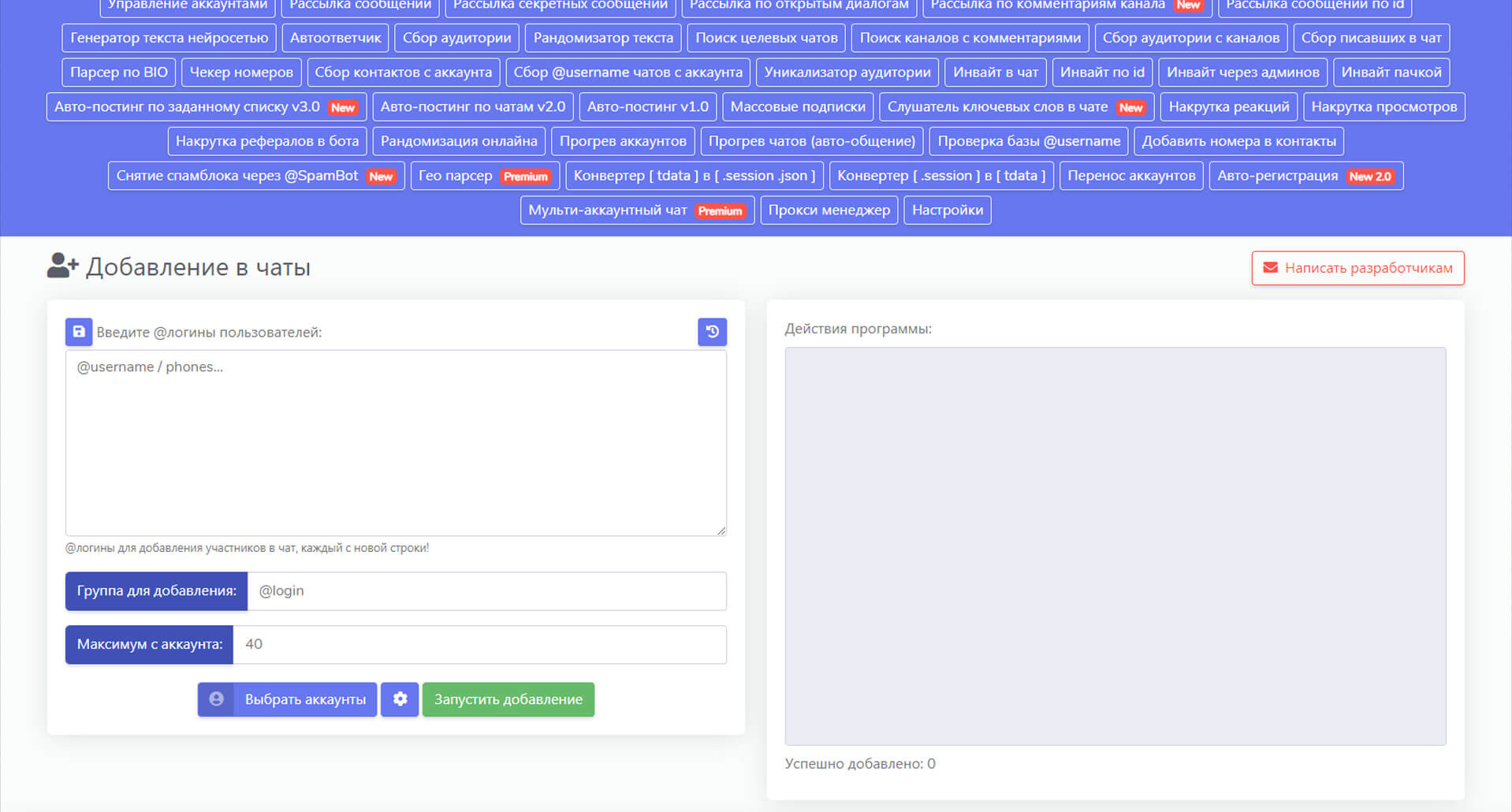Select Авто-регистрация New 2.0

[x=1305, y=176]
